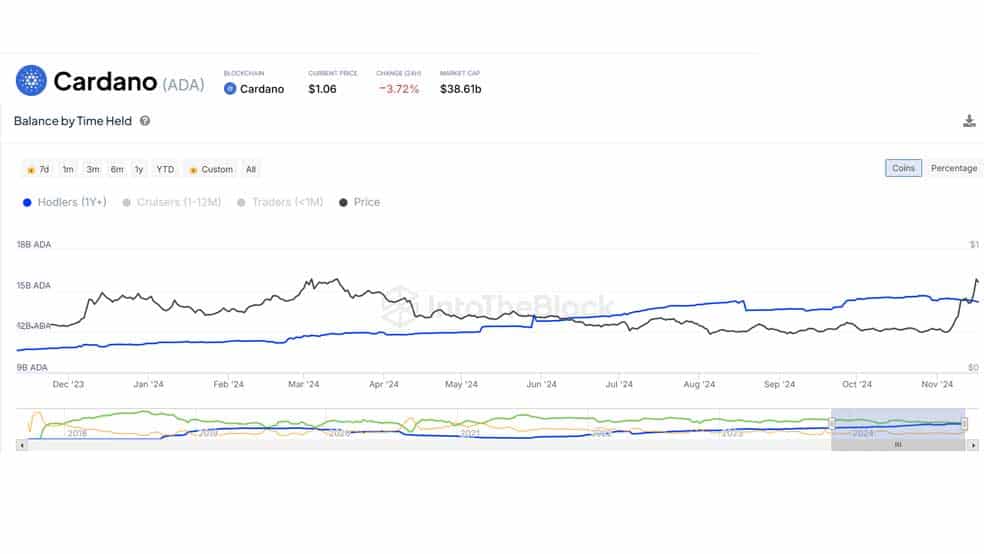Select the 1y time range
The height and width of the screenshot is (554, 984).
pos(139,169)
